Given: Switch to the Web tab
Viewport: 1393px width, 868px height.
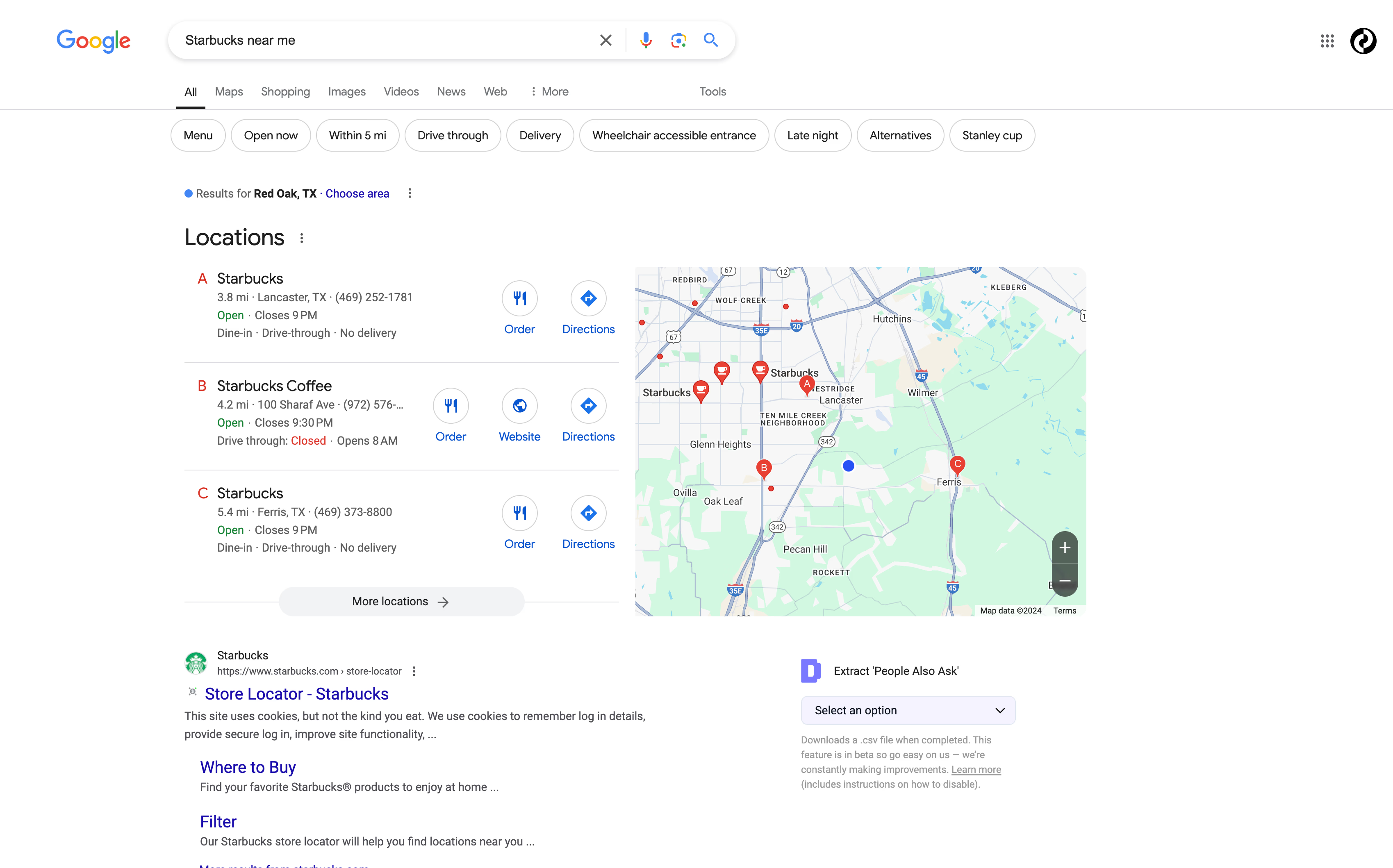Looking at the screenshot, I should click(x=496, y=91).
